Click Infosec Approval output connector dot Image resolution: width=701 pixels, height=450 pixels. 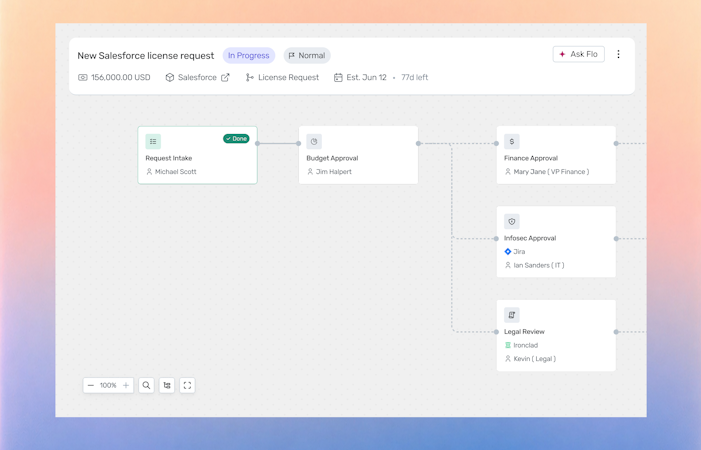click(616, 239)
